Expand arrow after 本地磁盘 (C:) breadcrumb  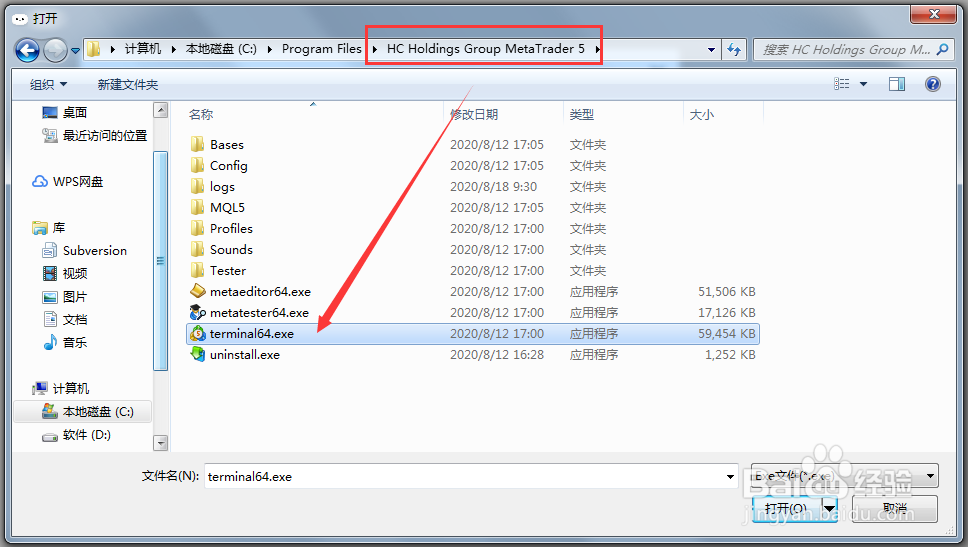pyautogui.click(x=270, y=49)
